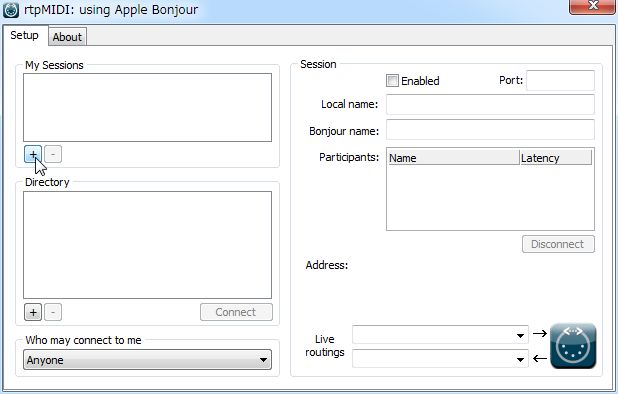The height and width of the screenshot is (394, 618).
Task: Click the Port input field
Action: (560, 80)
